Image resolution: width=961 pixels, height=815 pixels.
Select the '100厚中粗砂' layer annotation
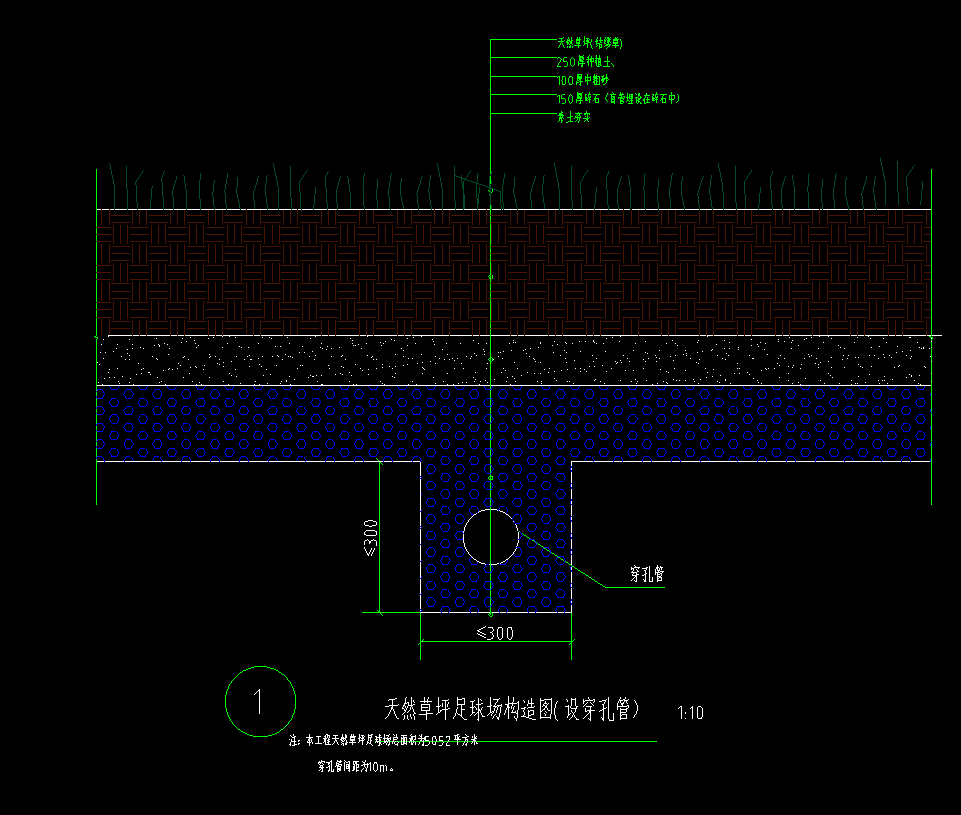click(x=583, y=80)
